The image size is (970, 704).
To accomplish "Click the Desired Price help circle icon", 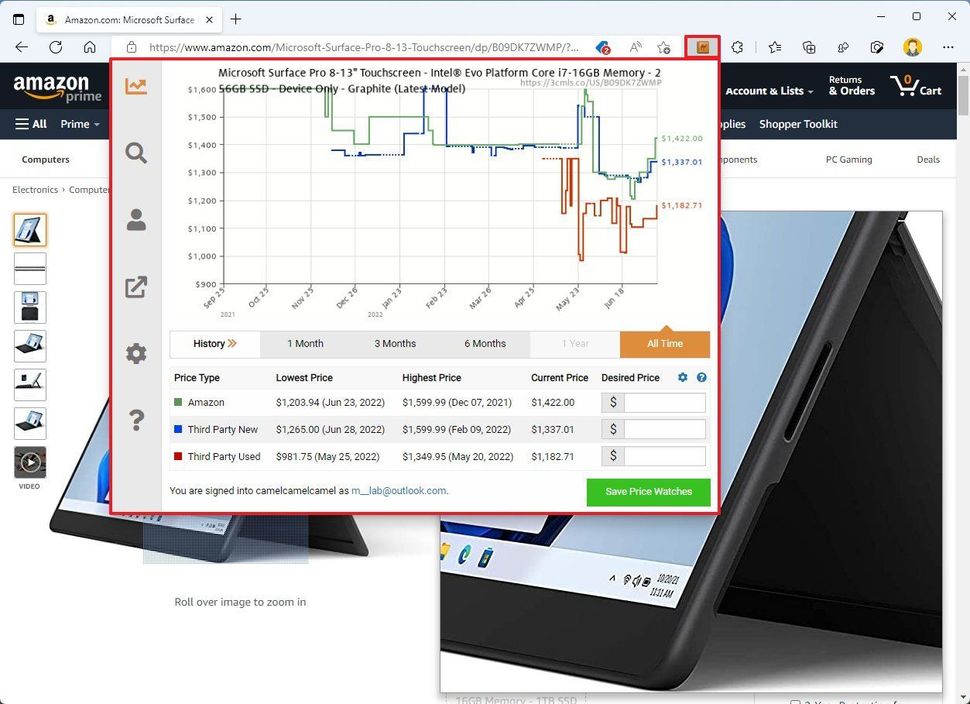I will click(x=700, y=377).
